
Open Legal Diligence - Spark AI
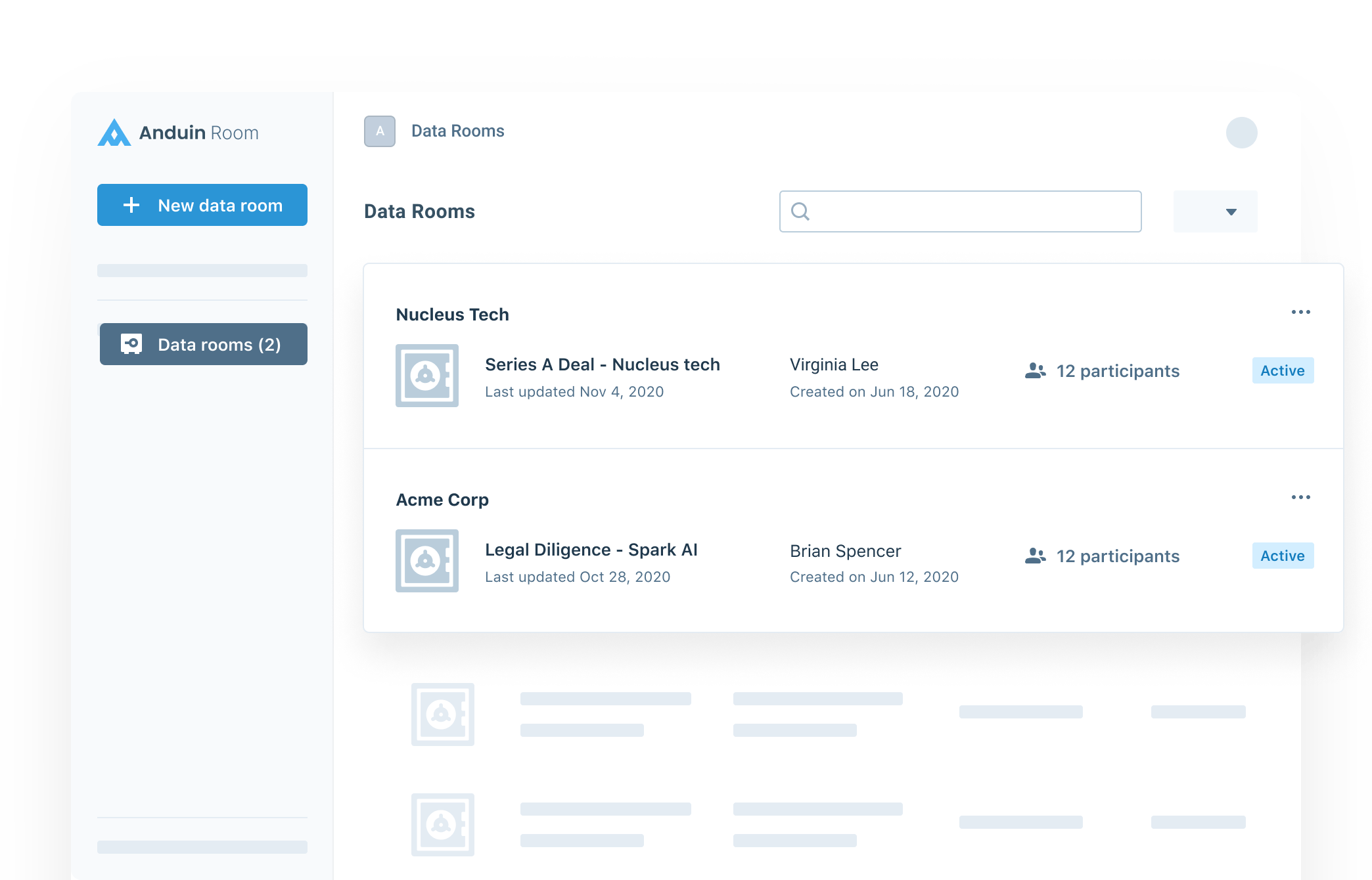[591, 550]
